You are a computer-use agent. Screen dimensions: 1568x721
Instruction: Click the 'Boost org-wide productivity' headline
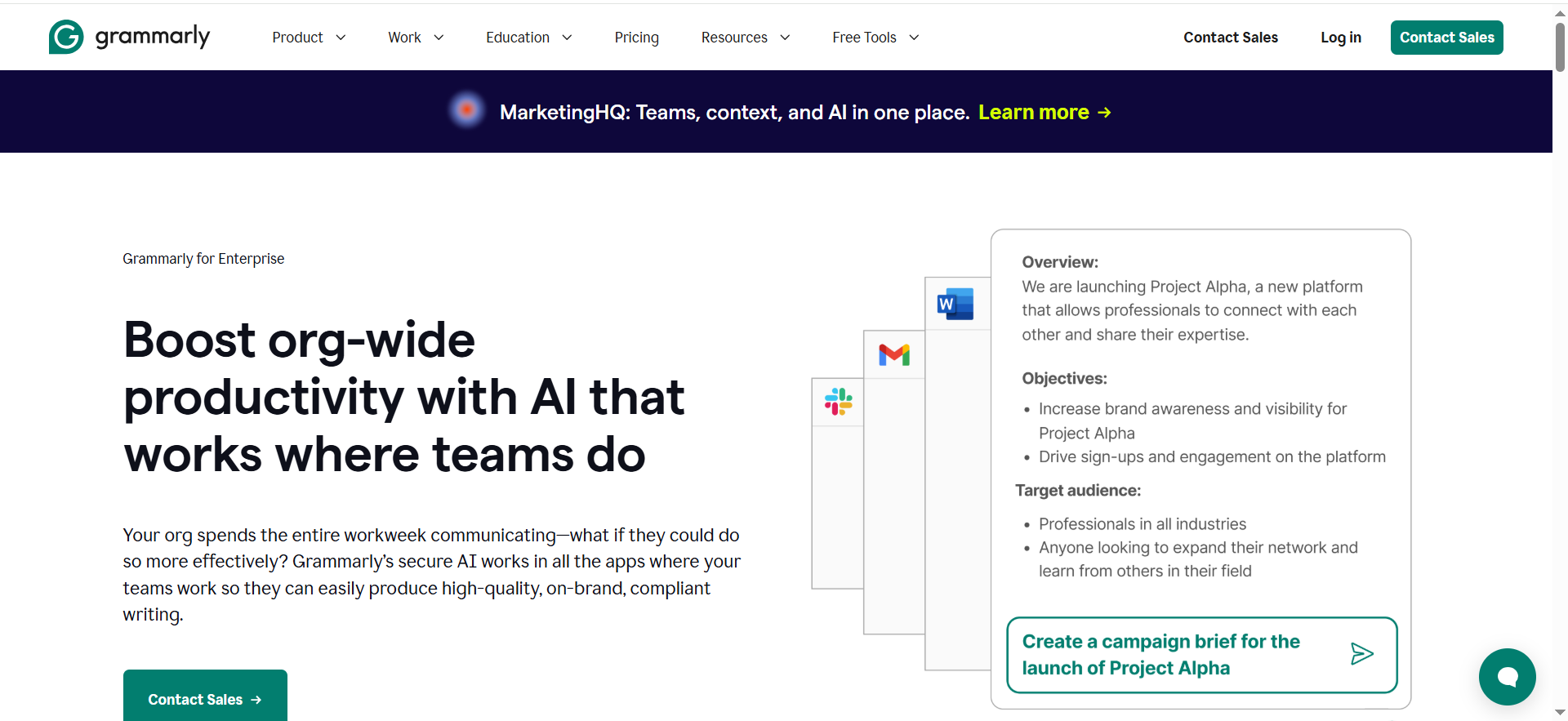pyautogui.click(x=404, y=397)
